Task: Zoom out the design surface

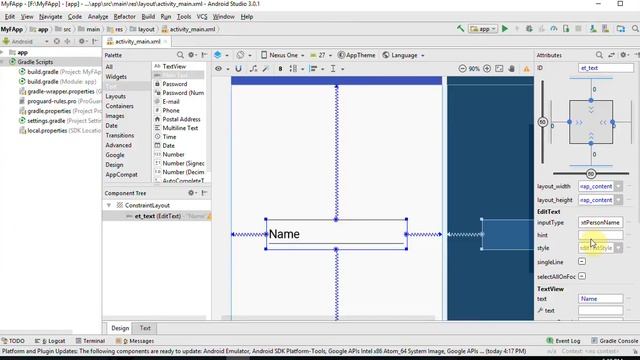Action: point(462,69)
